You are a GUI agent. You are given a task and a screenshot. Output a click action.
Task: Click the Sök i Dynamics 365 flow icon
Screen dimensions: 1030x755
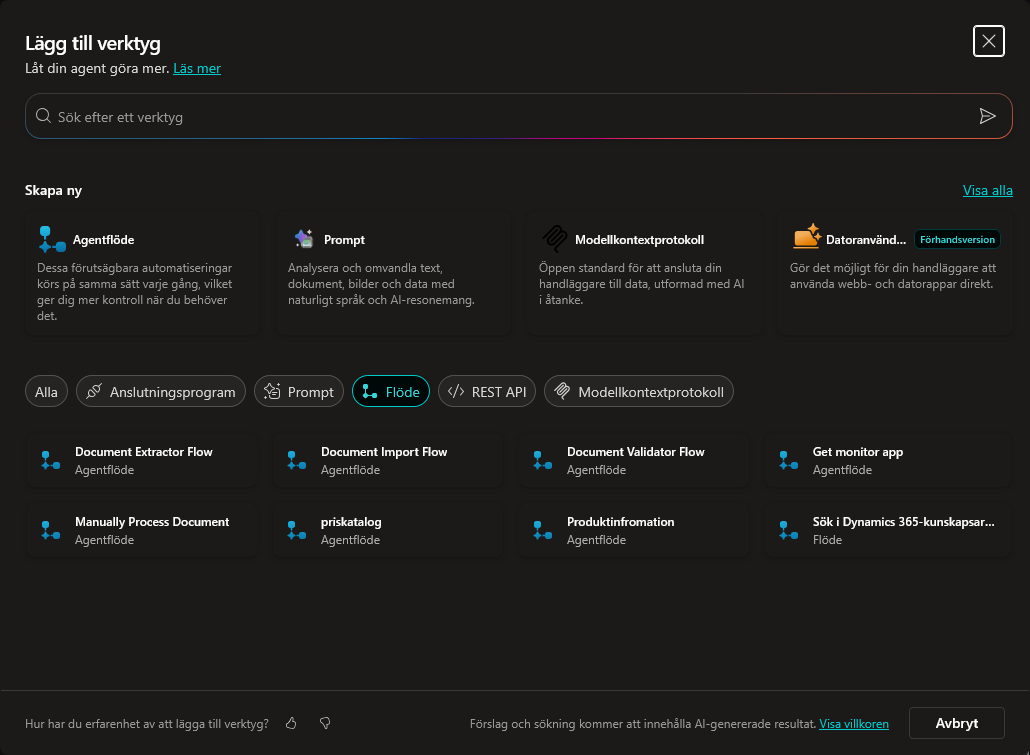[788, 530]
